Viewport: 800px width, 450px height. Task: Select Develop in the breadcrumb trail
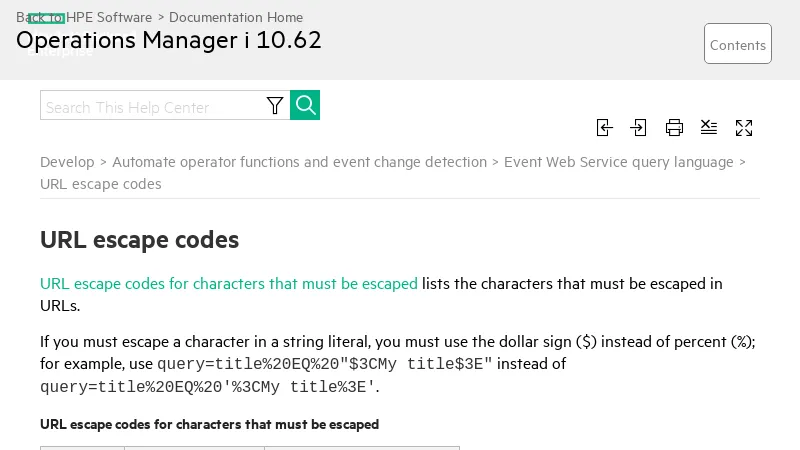(67, 162)
